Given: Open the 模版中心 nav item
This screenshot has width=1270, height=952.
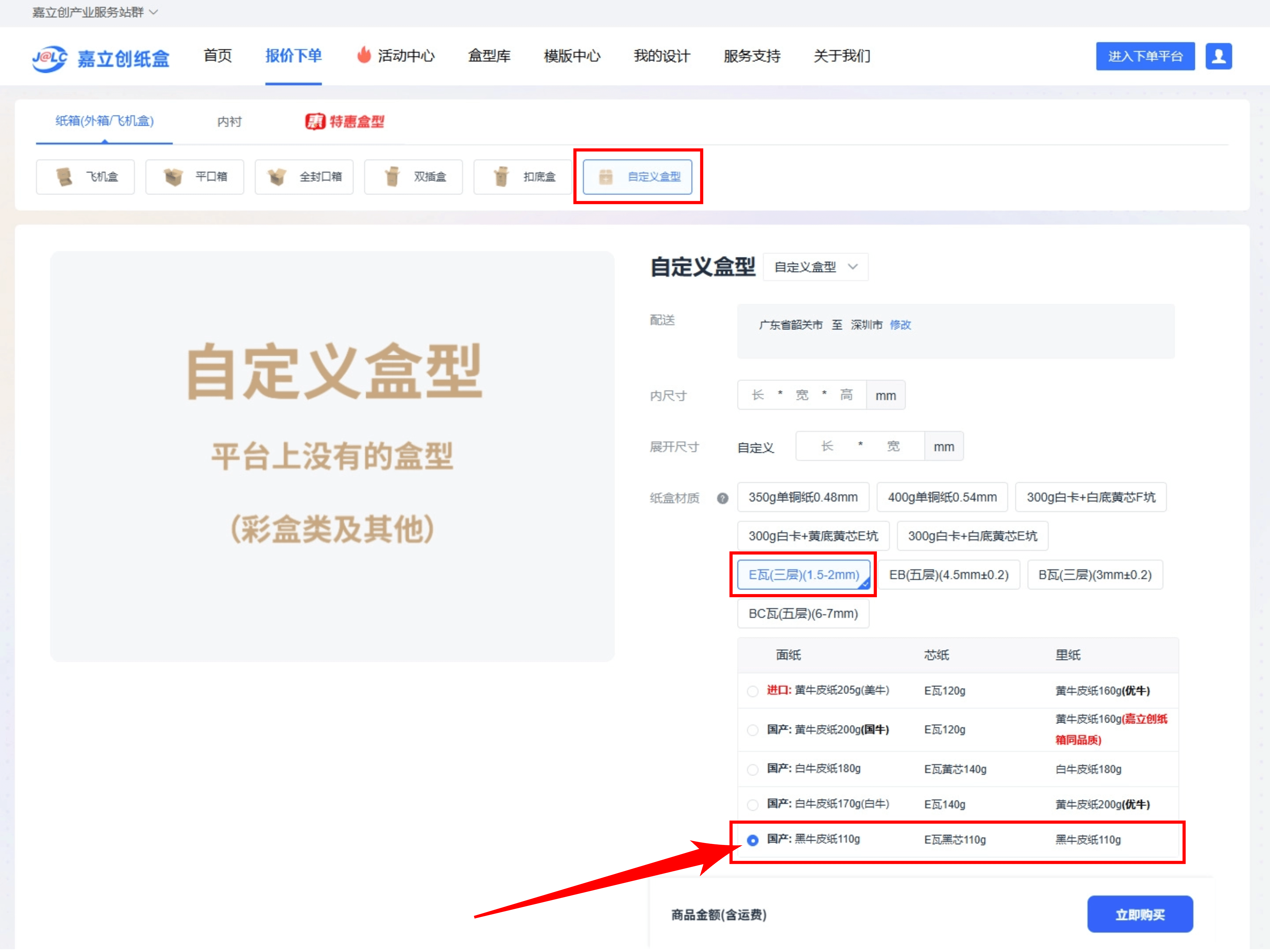Looking at the screenshot, I should click(x=572, y=56).
